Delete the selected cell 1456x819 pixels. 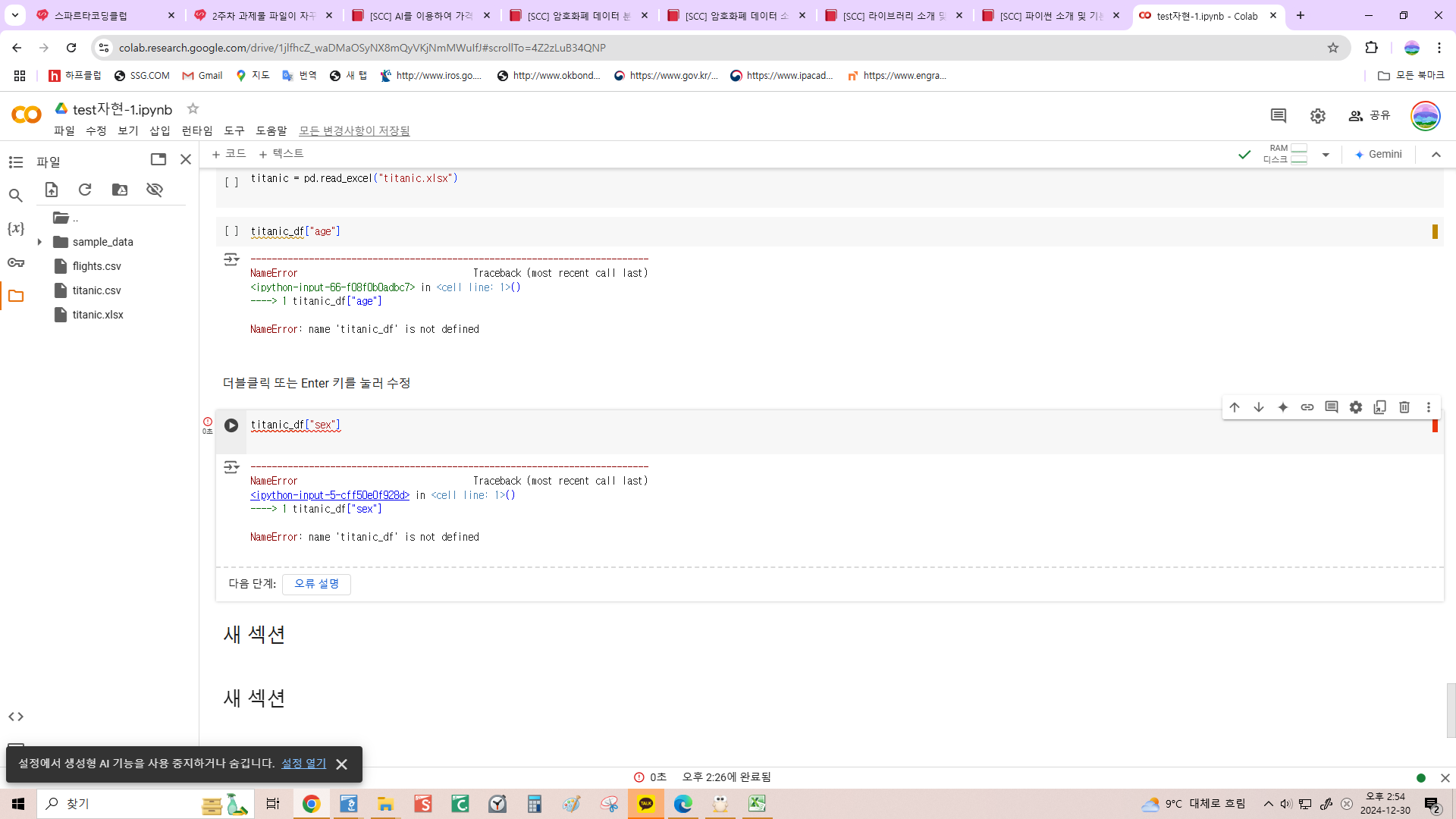point(1404,407)
